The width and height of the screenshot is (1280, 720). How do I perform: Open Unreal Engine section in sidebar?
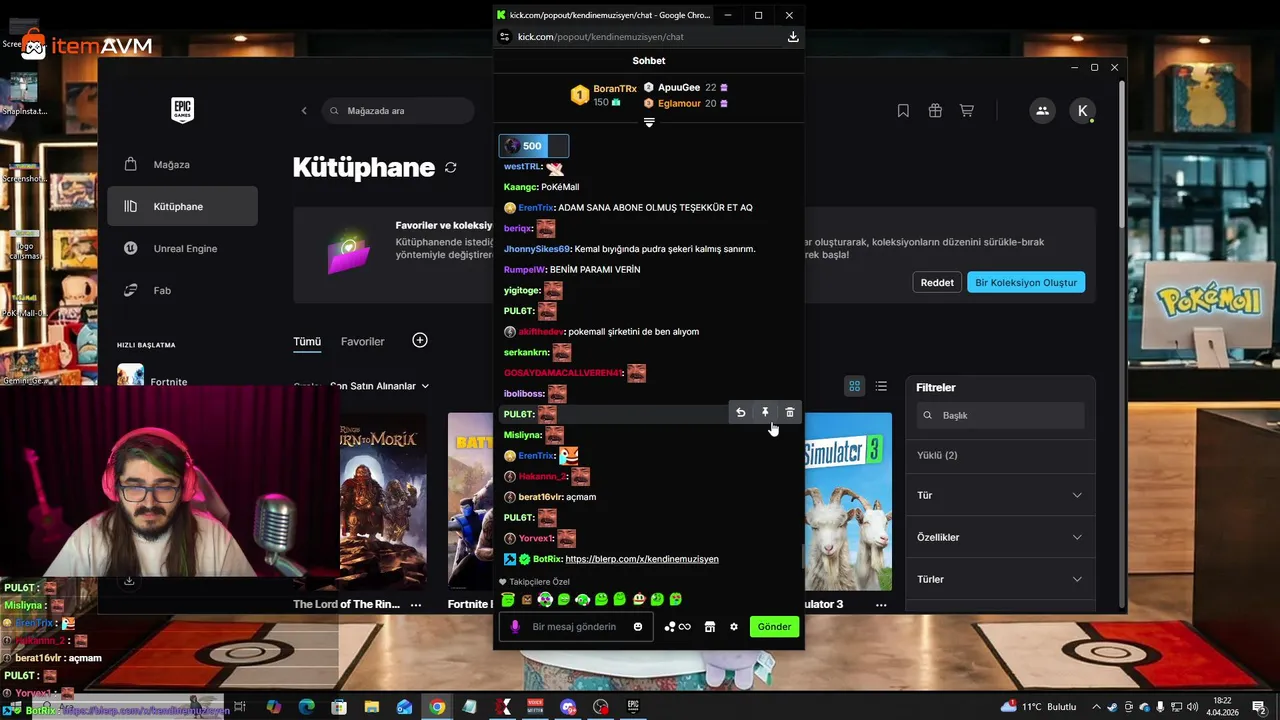pos(182,248)
